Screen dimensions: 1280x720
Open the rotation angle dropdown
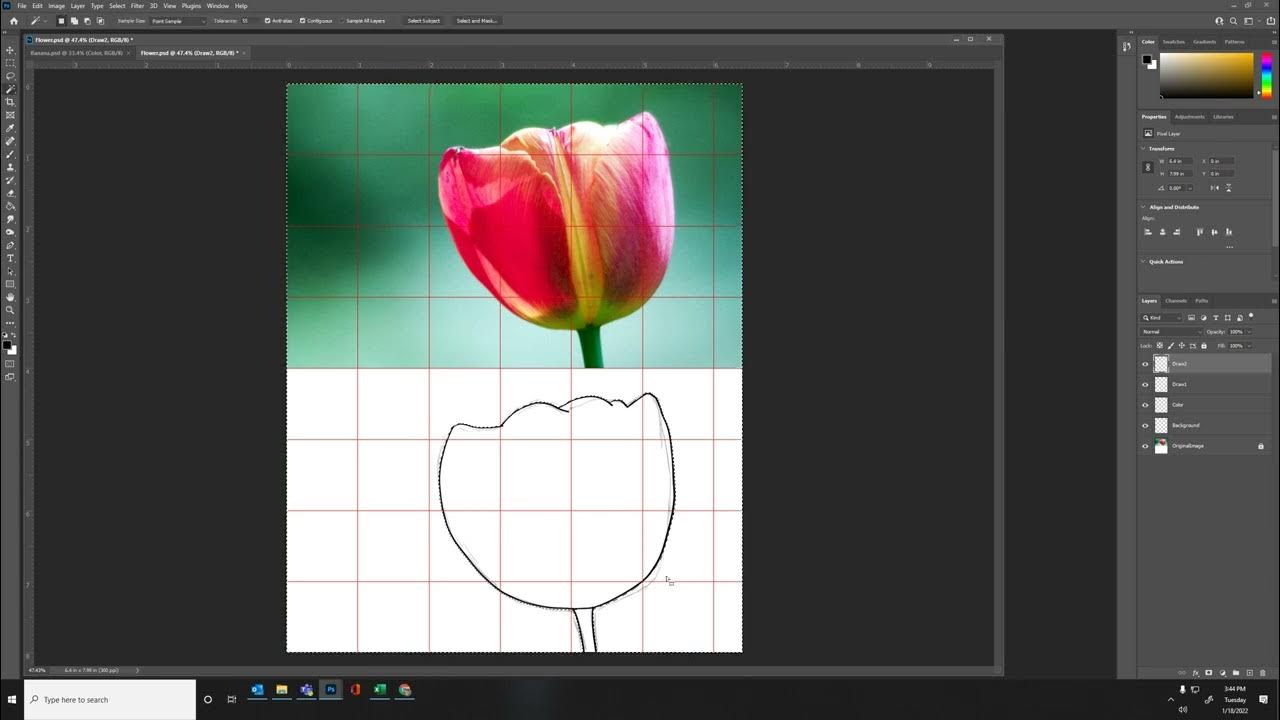point(1190,188)
